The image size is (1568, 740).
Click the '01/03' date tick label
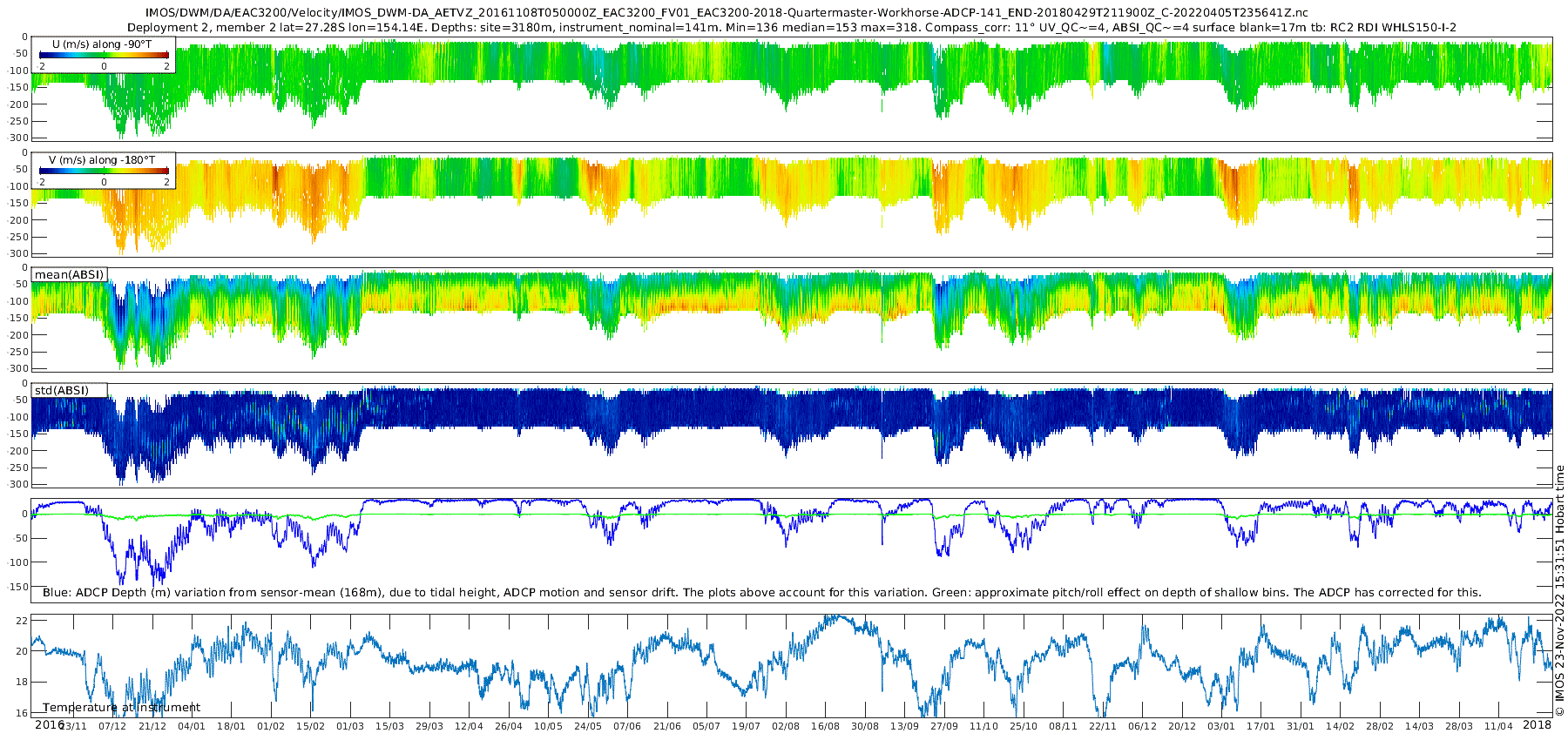(350, 726)
